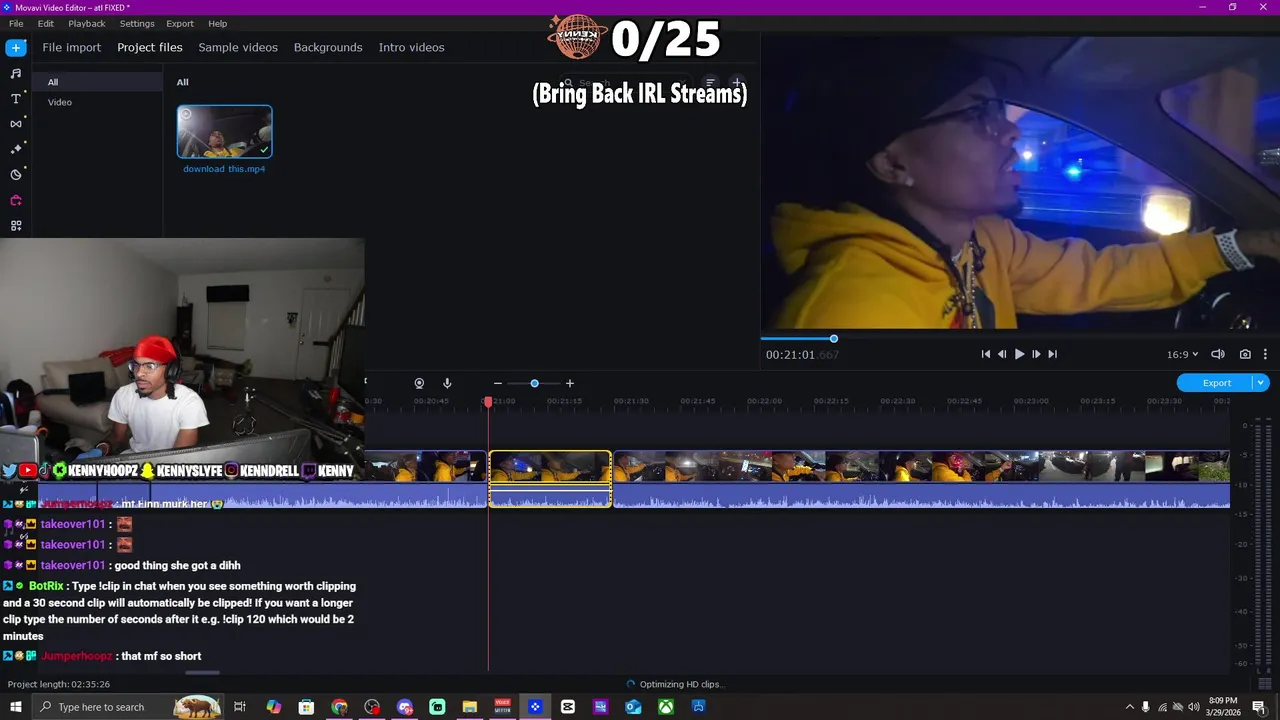The height and width of the screenshot is (720, 1280).
Task: Select the Video category in the media list
Action: click(x=97, y=102)
